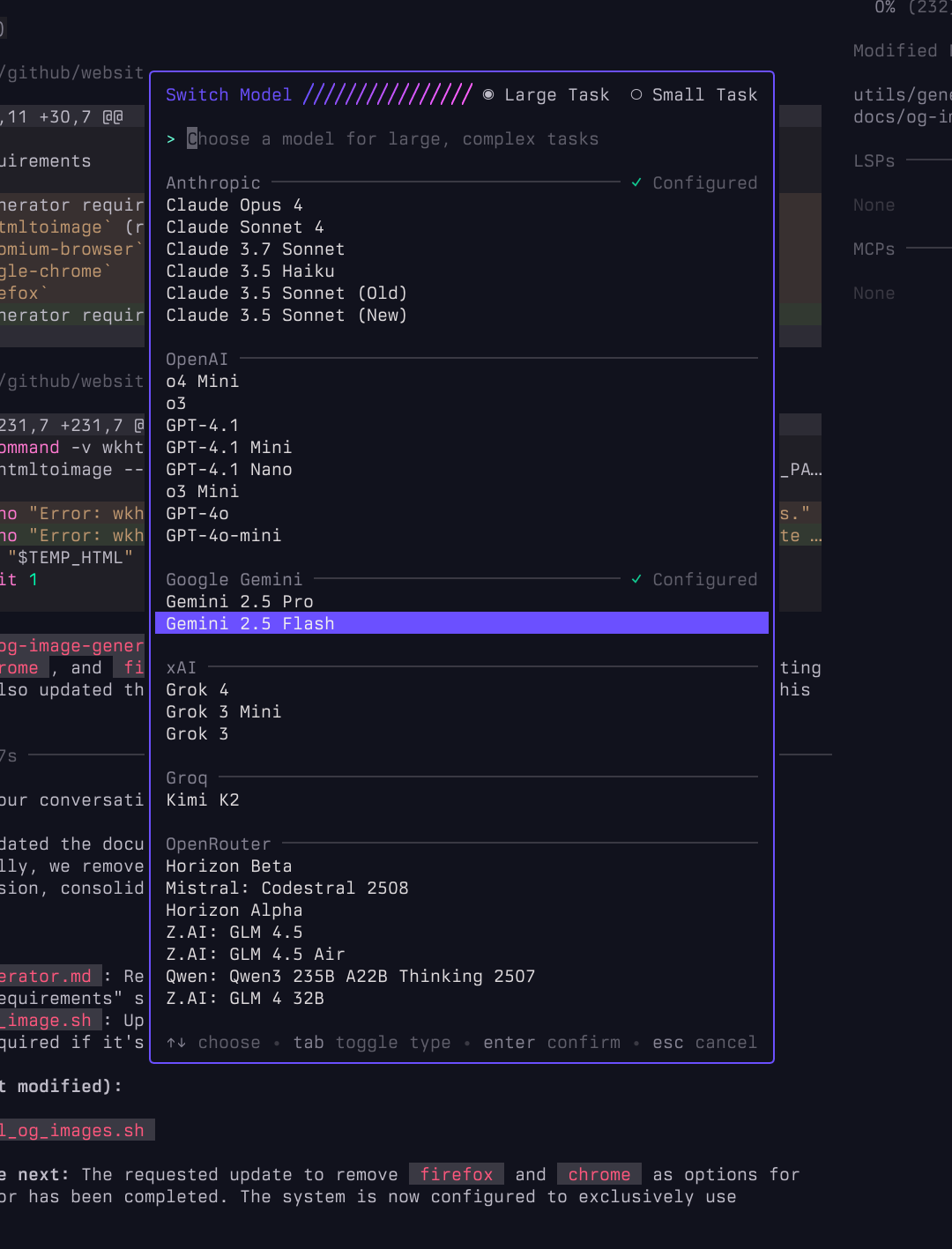The image size is (952, 1249).
Task: Click the Anthropic Configured checkmark
Action: [636, 183]
